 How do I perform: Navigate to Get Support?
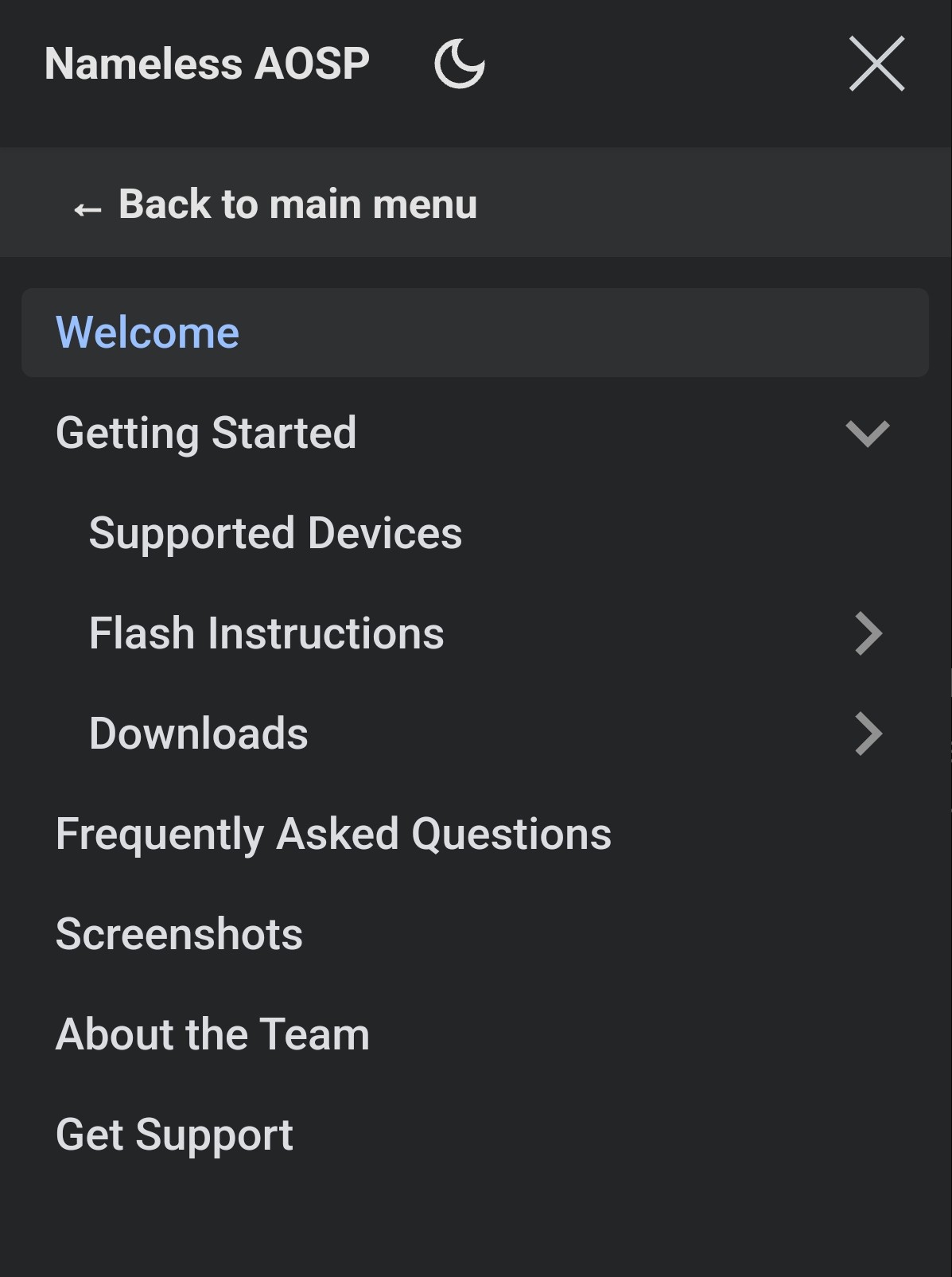coord(174,1135)
